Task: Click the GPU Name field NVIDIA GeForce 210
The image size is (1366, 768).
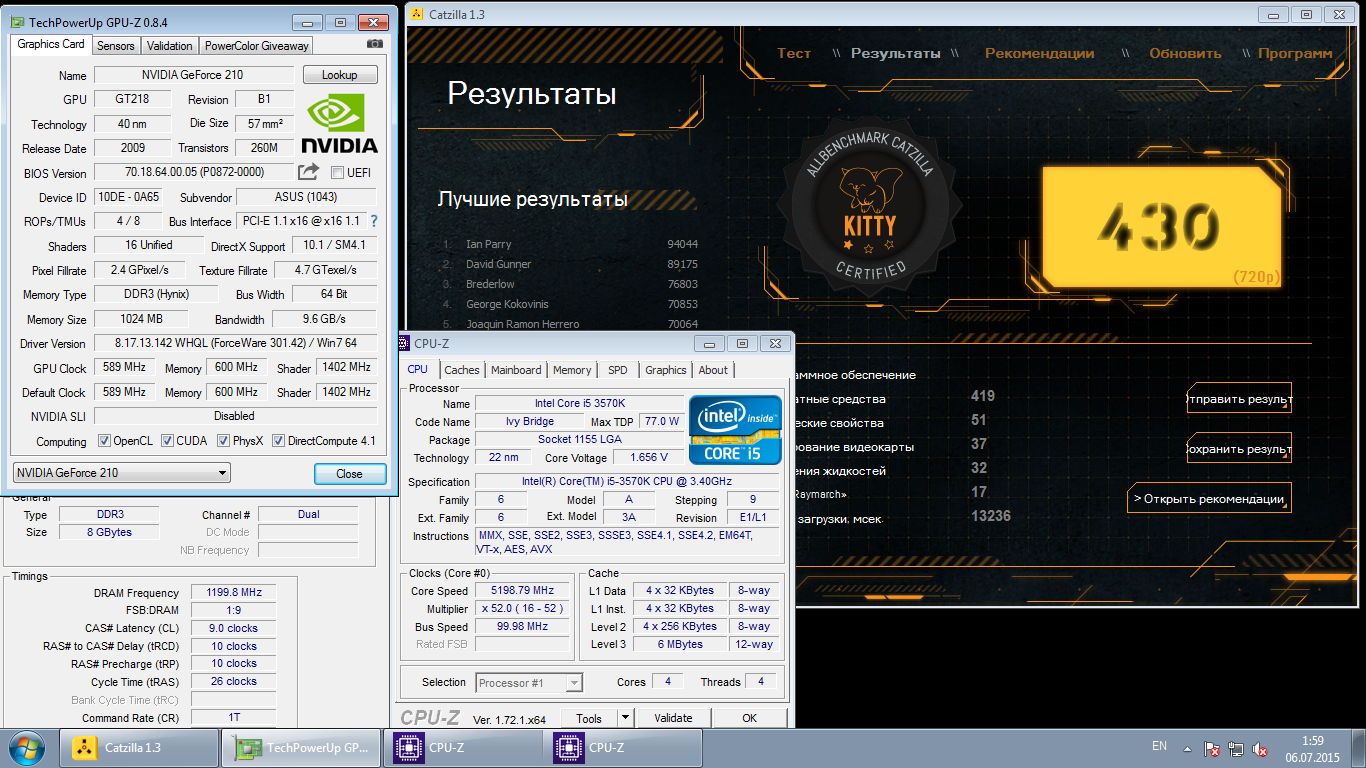Action: [194, 75]
